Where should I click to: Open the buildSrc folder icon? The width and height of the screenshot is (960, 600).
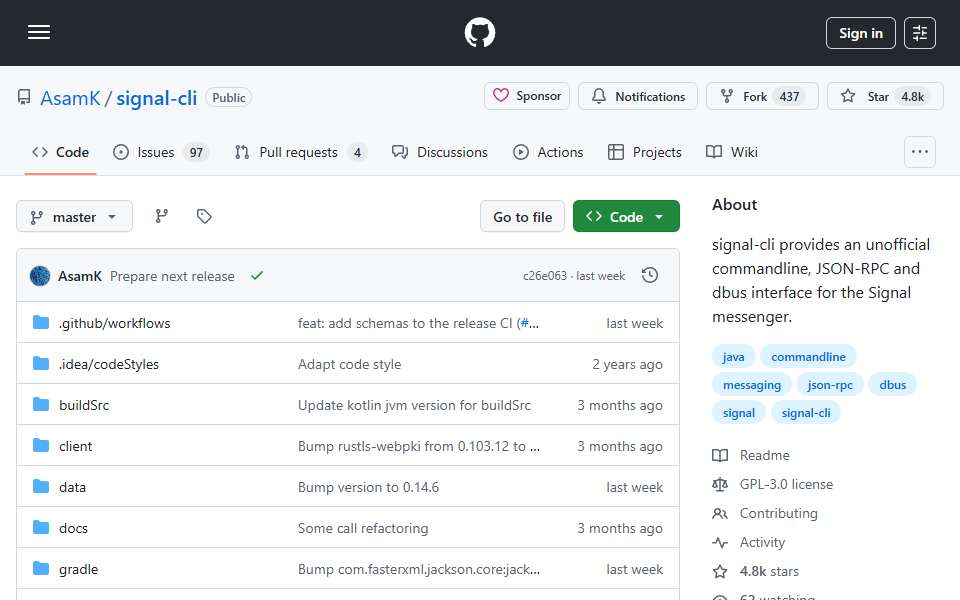point(41,404)
